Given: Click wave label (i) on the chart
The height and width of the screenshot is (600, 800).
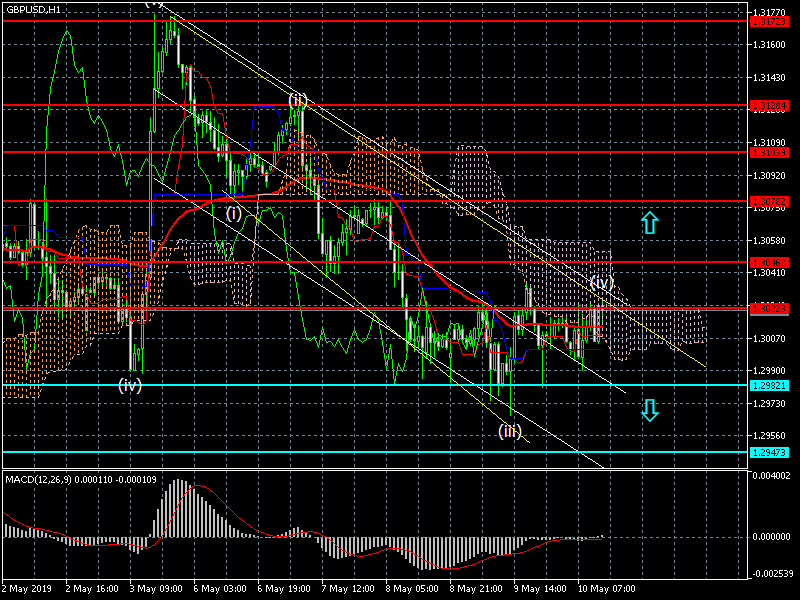Looking at the screenshot, I should [x=234, y=213].
